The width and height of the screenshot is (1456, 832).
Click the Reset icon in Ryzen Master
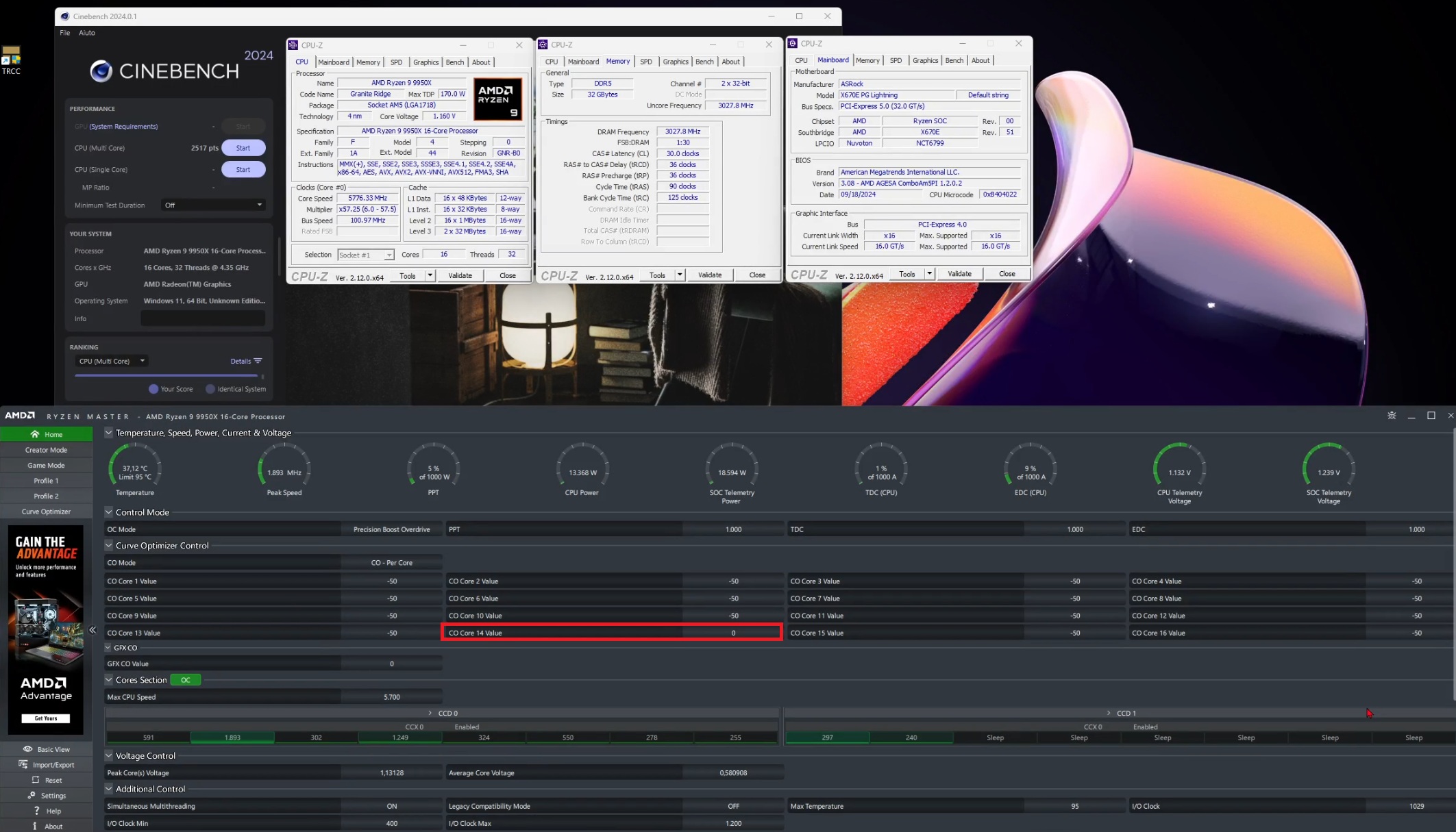(36, 780)
